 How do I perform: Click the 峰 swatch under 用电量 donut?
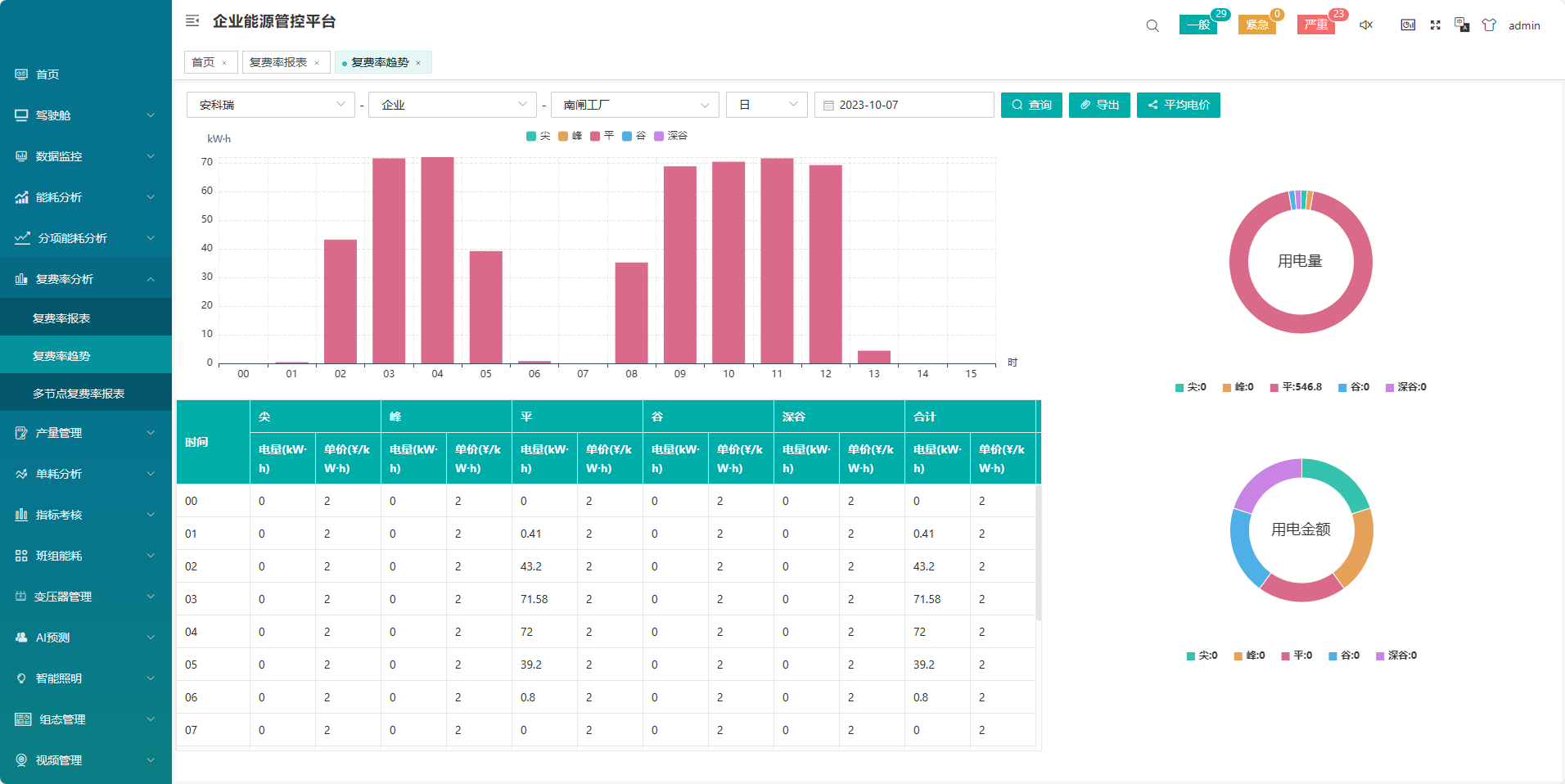click(x=1227, y=388)
